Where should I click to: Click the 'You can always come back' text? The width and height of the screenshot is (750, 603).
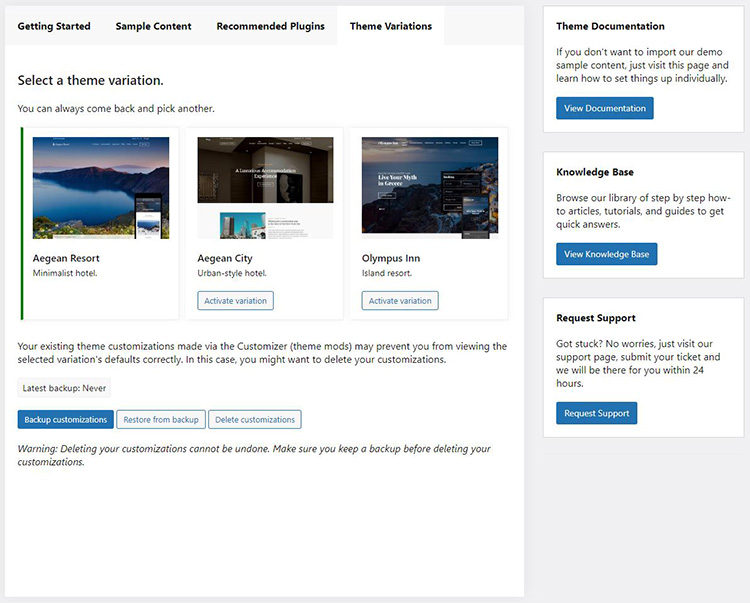(116, 109)
